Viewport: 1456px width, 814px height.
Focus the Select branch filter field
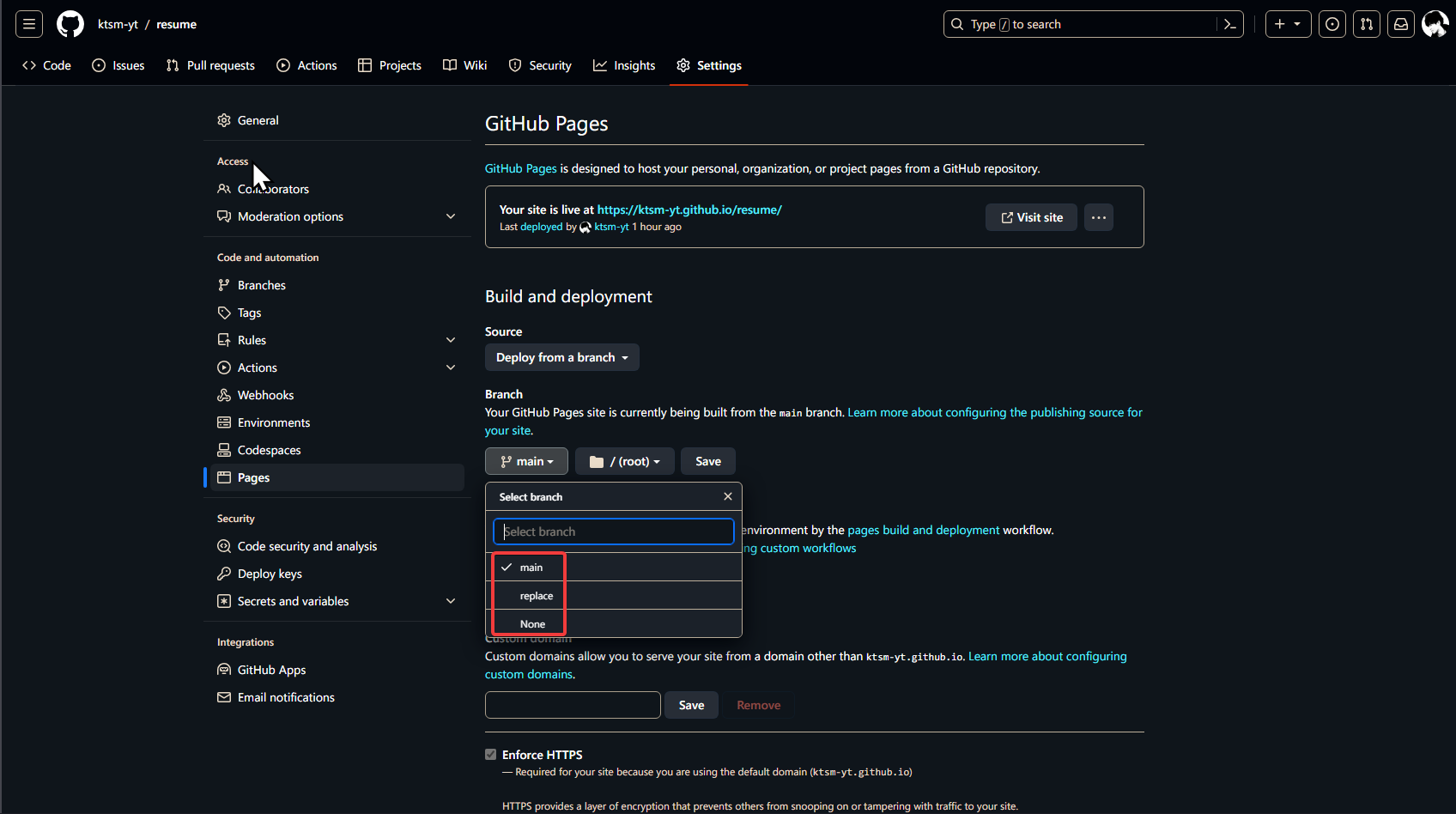pos(614,532)
